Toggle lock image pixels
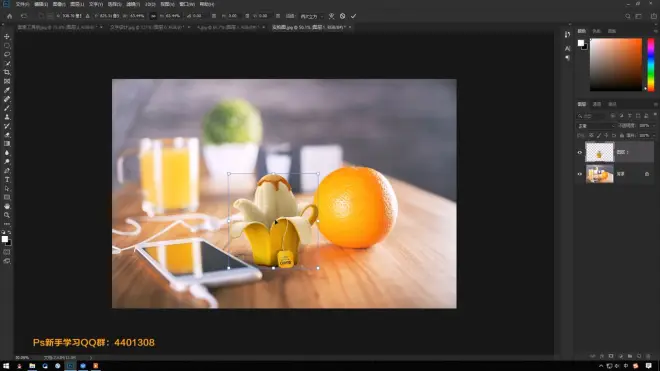Viewport: 660px width, 371px height. [x=599, y=136]
